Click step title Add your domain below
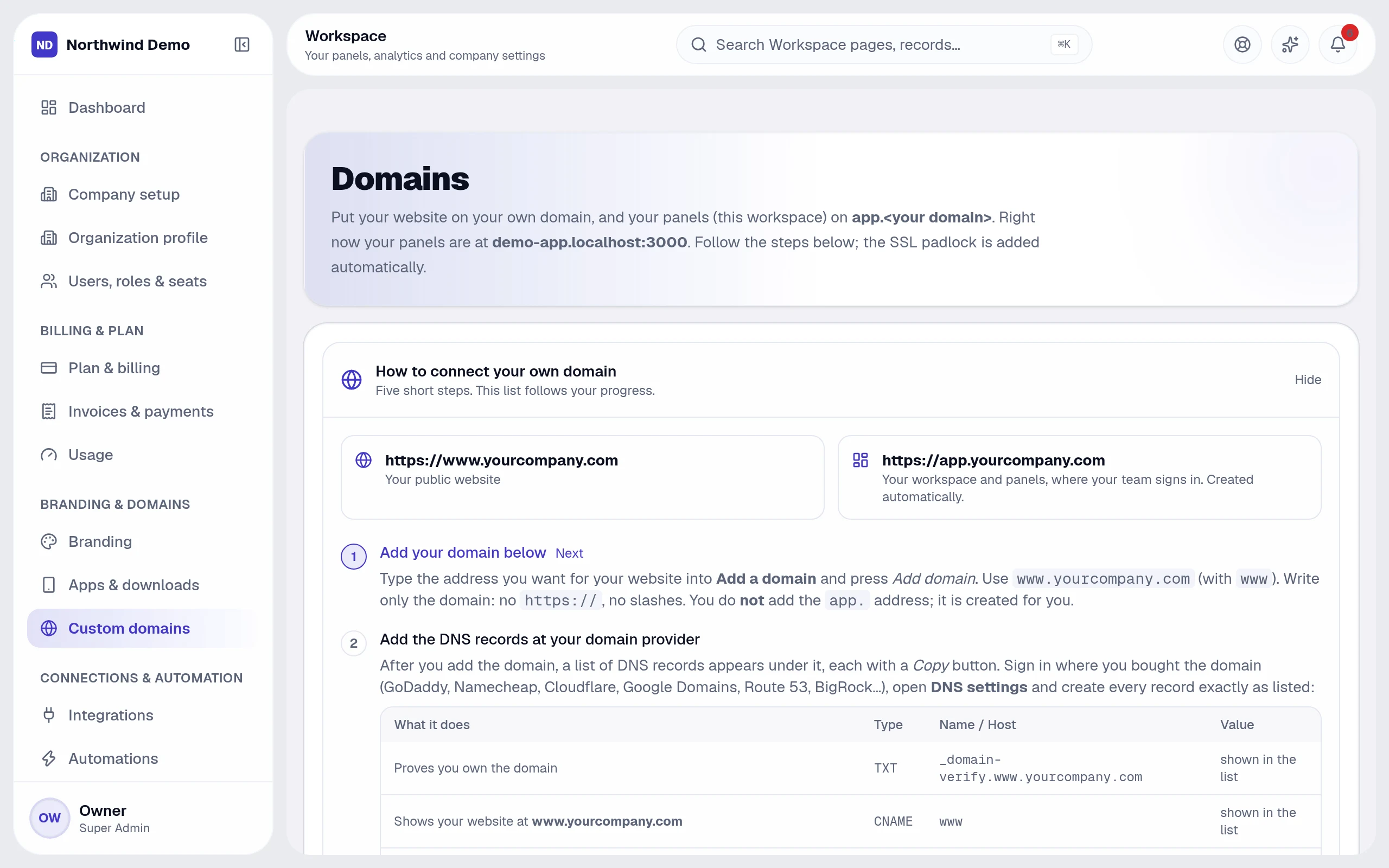The image size is (1389, 868). [x=463, y=552]
